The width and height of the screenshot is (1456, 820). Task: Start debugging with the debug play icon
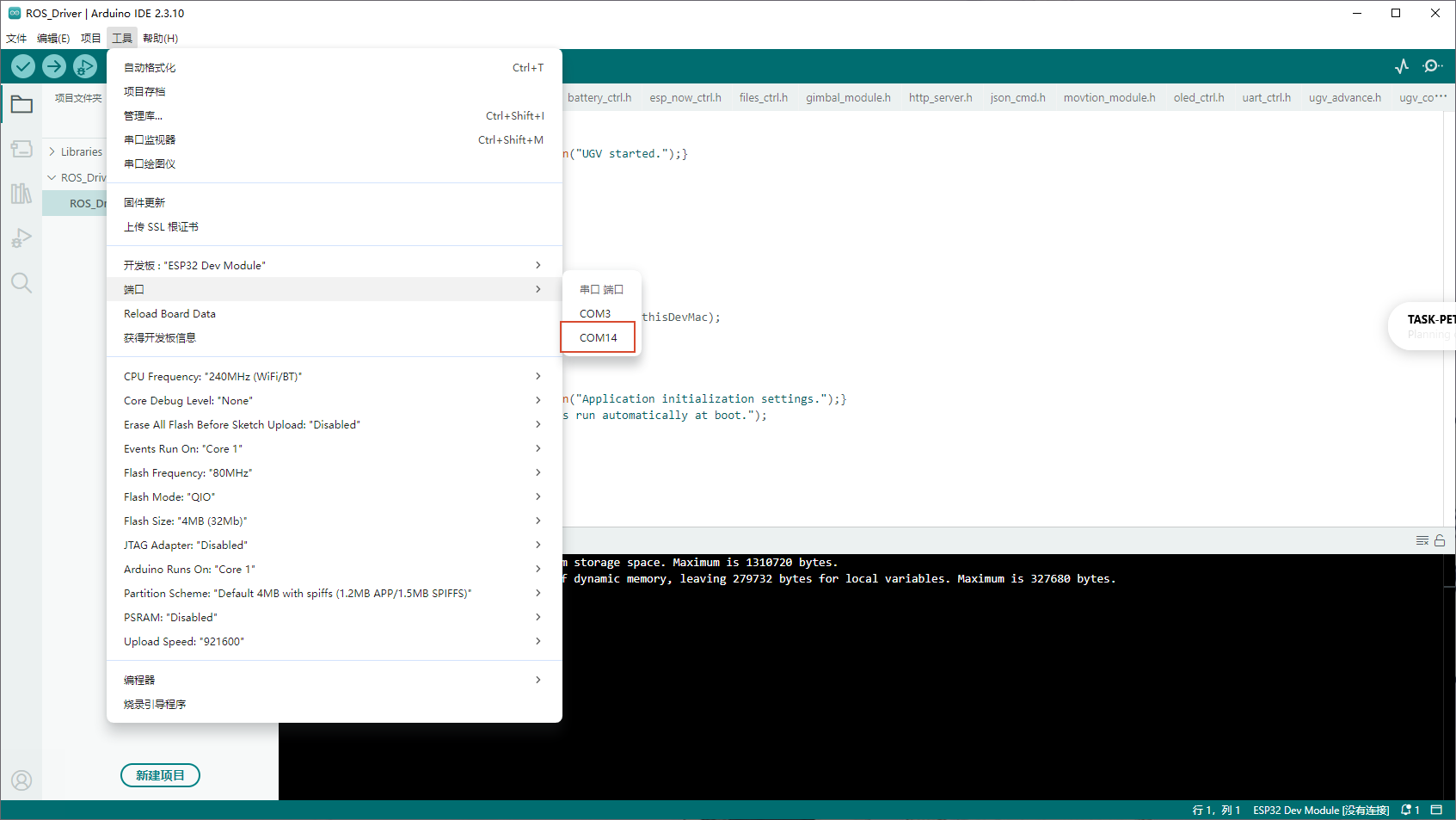click(x=85, y=66)
